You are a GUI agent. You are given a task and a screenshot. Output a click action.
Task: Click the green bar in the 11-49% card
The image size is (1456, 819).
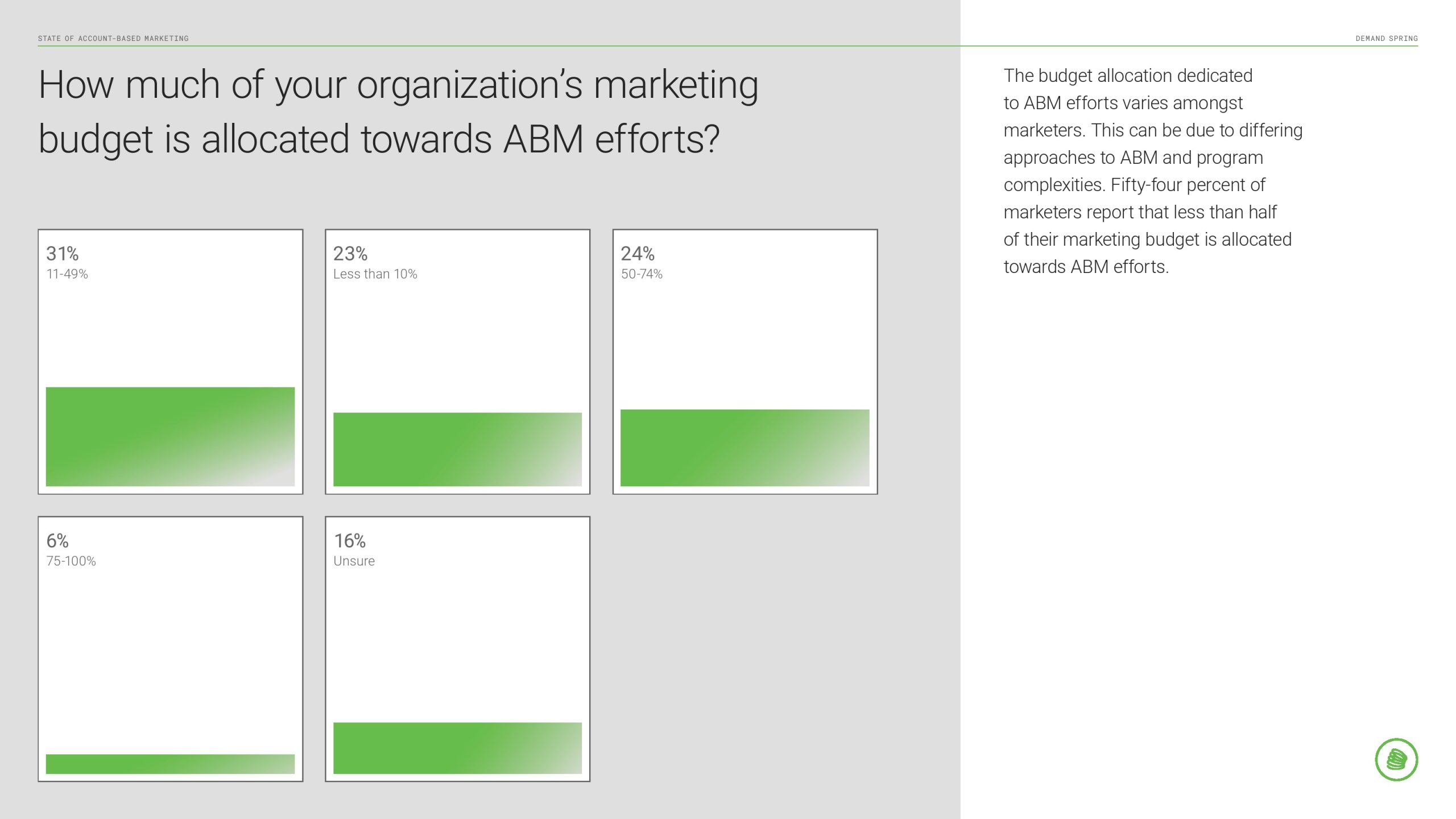(170, 436)
